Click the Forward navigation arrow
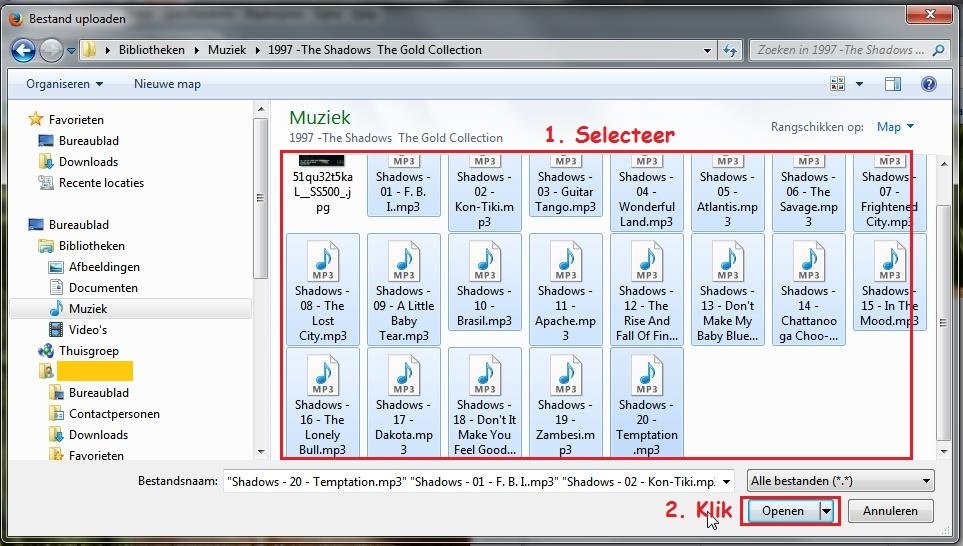Image resolution: width=963 pixels, height=546 pixels. pyautogui.click(x=52, y=50)
